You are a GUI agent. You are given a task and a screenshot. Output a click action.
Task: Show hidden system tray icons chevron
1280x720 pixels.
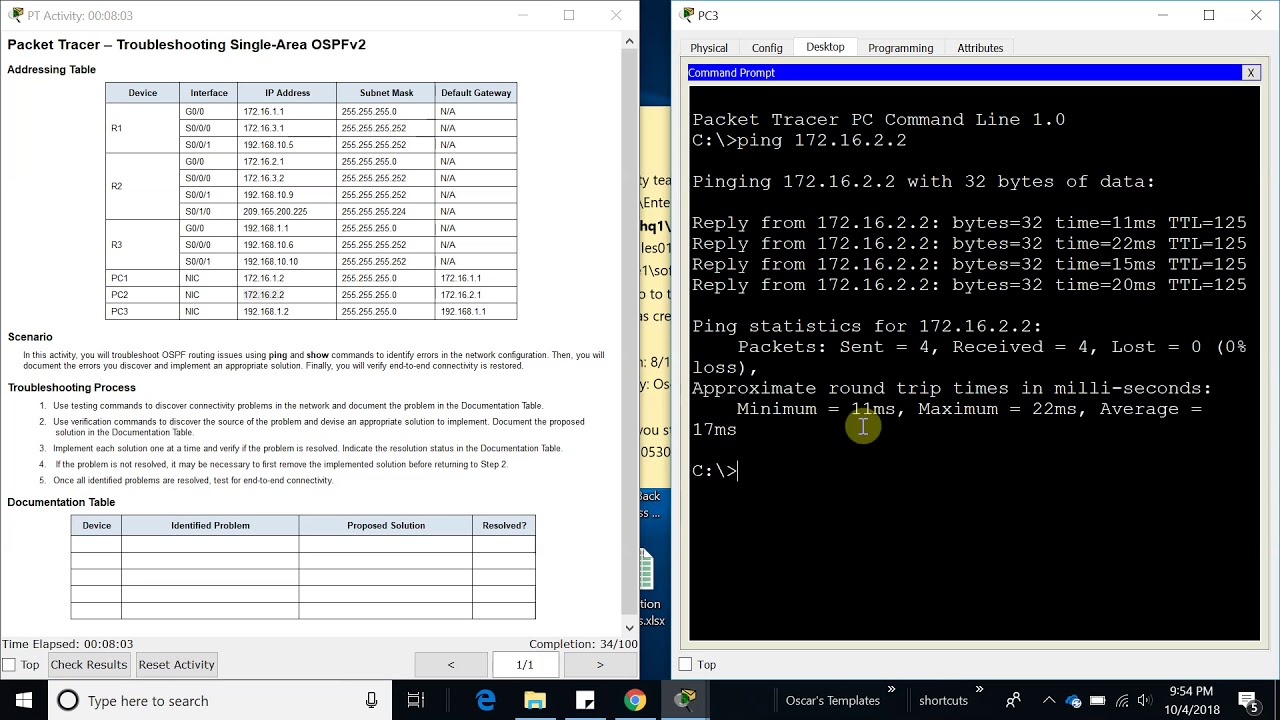[x=1048, y=701]
